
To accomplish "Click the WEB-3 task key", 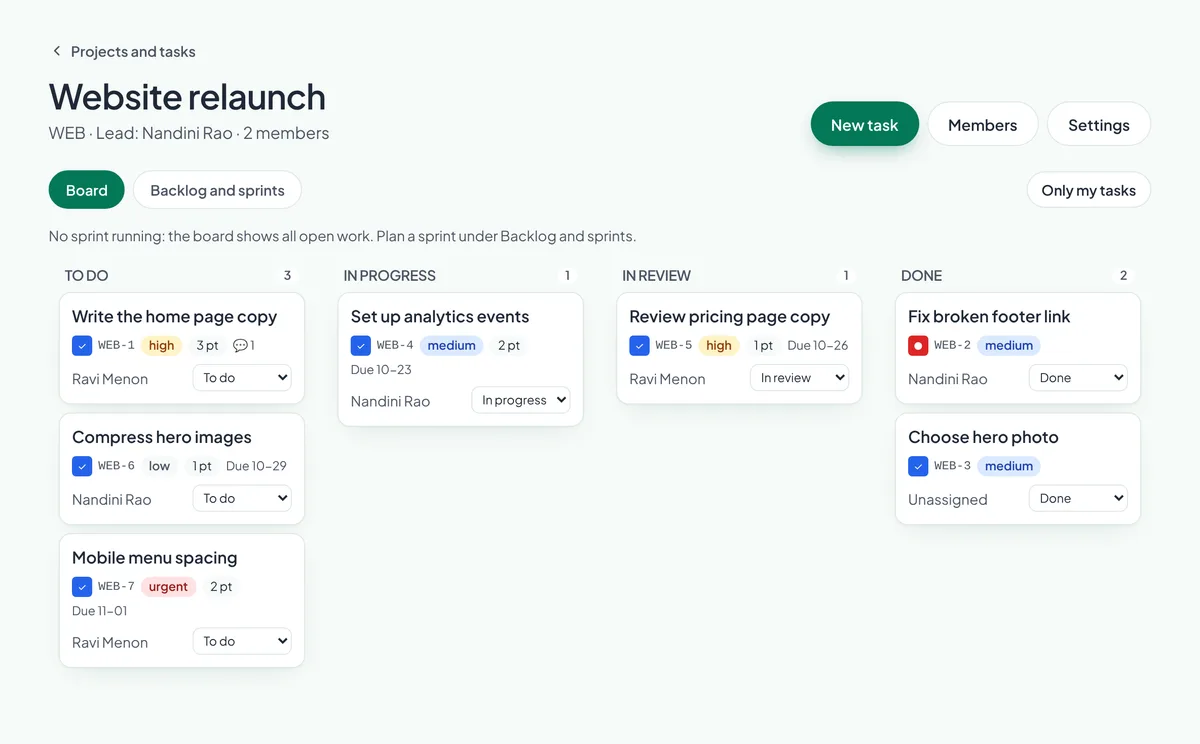I will (x=952, y=466).
